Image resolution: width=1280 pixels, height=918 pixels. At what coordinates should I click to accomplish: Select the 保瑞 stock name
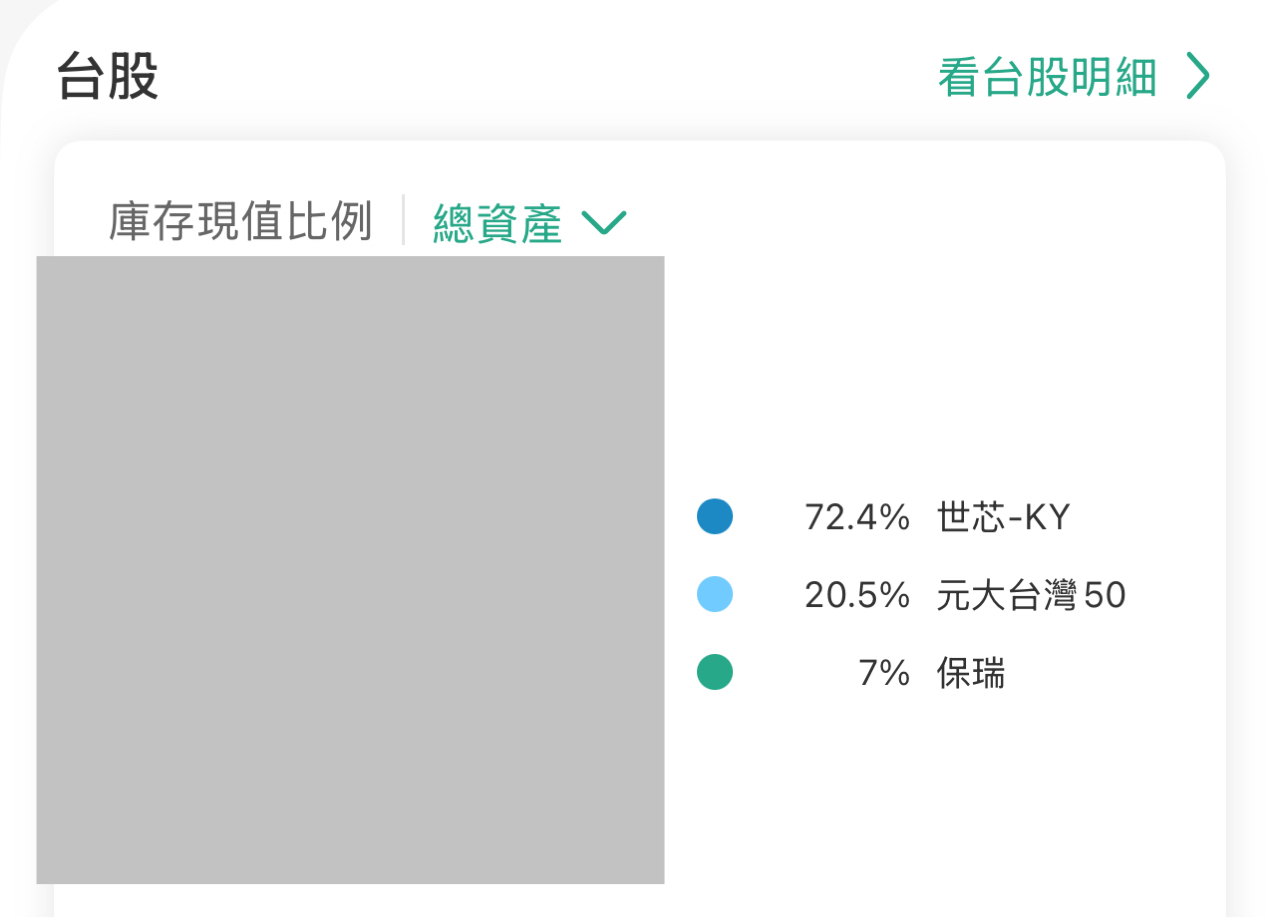(x=971, y=673)
